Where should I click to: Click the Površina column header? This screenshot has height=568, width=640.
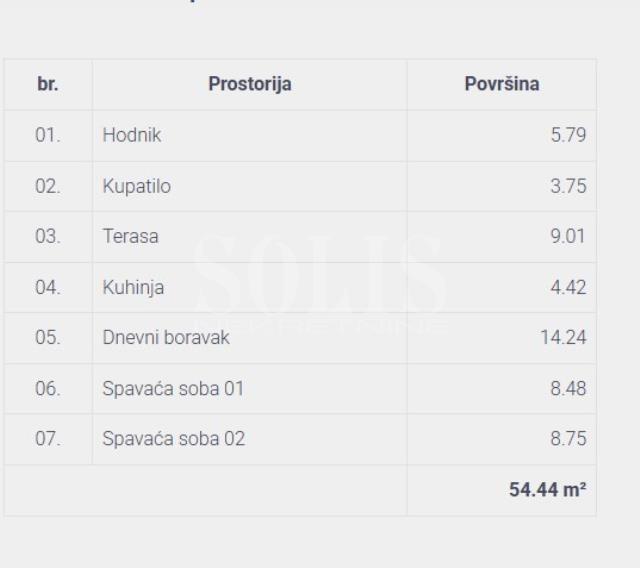click(x=502, y=84)
